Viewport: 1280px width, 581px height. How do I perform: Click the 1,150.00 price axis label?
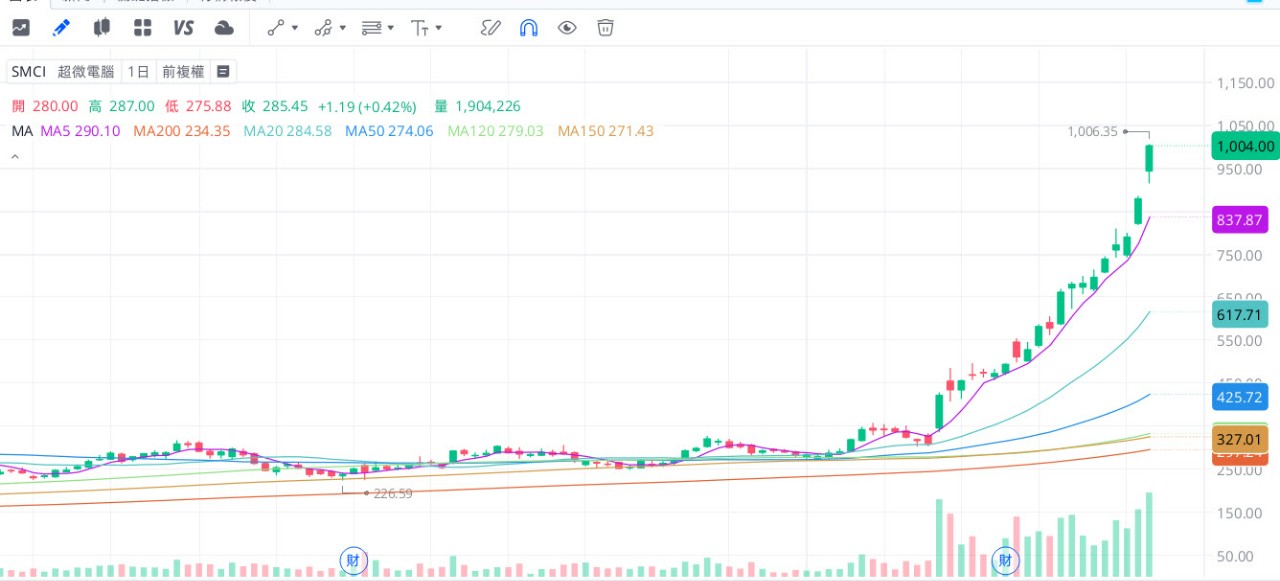[1246, 83]
